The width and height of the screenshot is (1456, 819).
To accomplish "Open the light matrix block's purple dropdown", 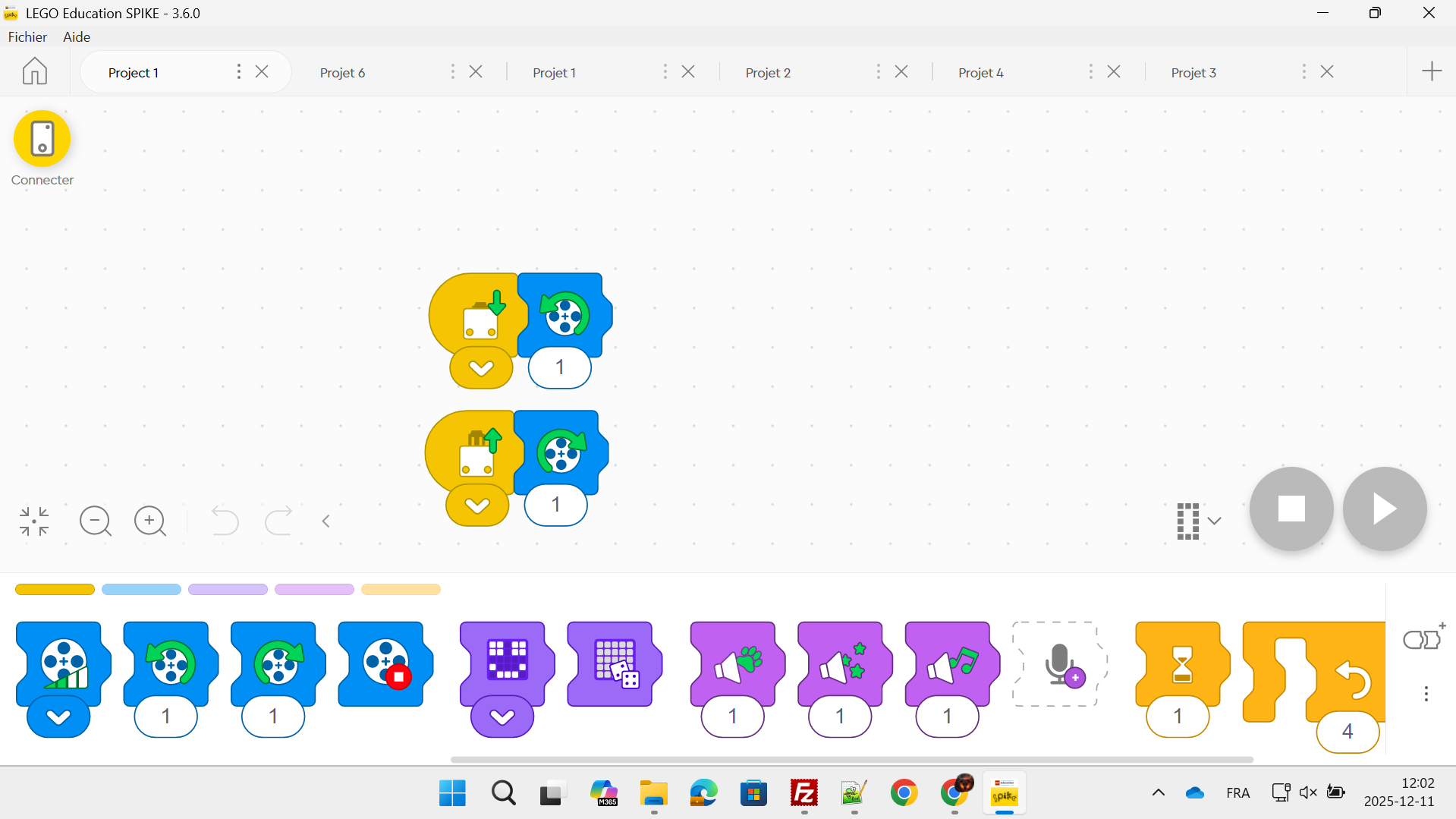I will click(x=502, y=717).
